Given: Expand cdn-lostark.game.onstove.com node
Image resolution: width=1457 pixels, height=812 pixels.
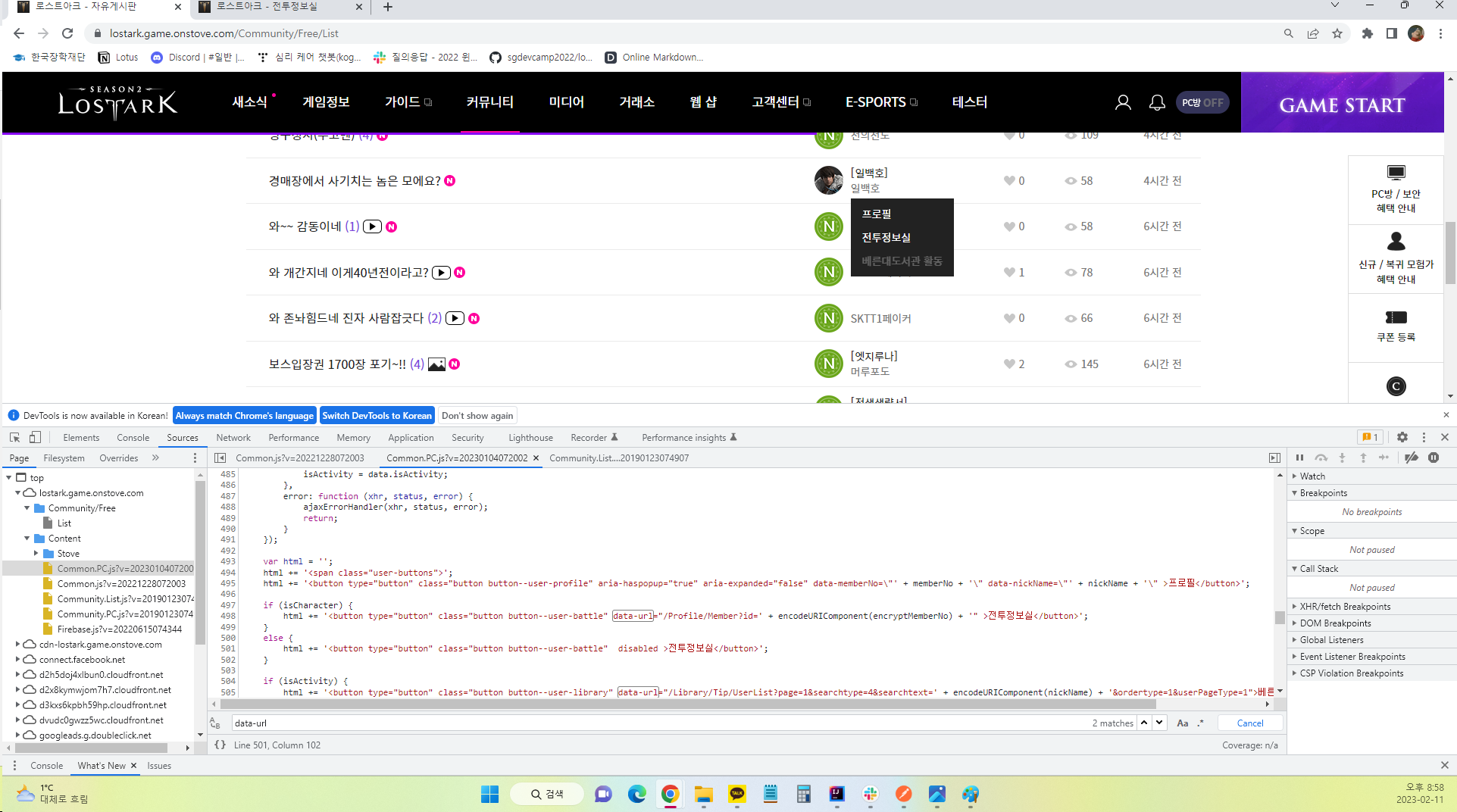Looking at the screenshot, I should coord(17,644).
